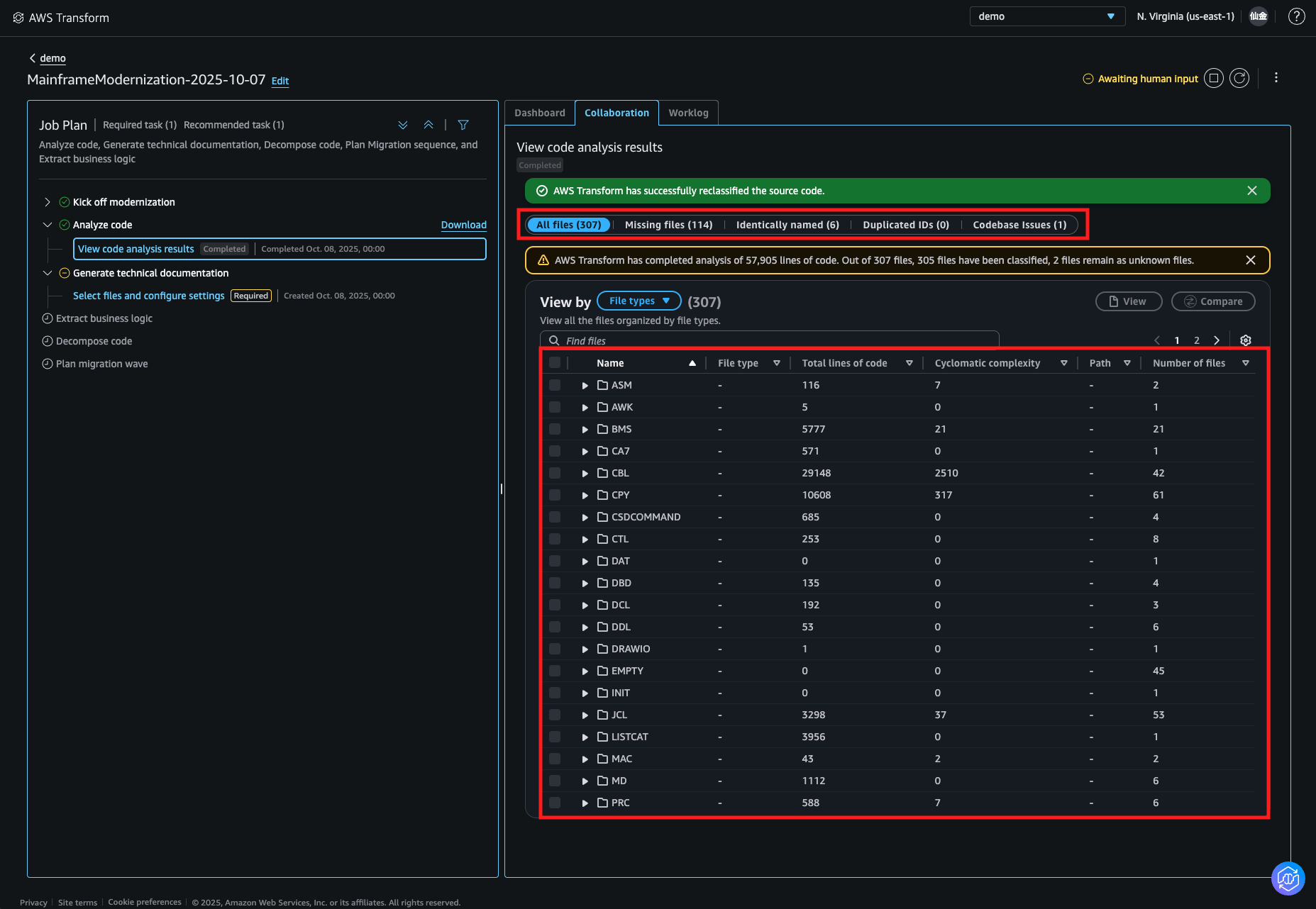
Task: Click the collapse all tasks double-chevron icon
Action: point(428,125)
